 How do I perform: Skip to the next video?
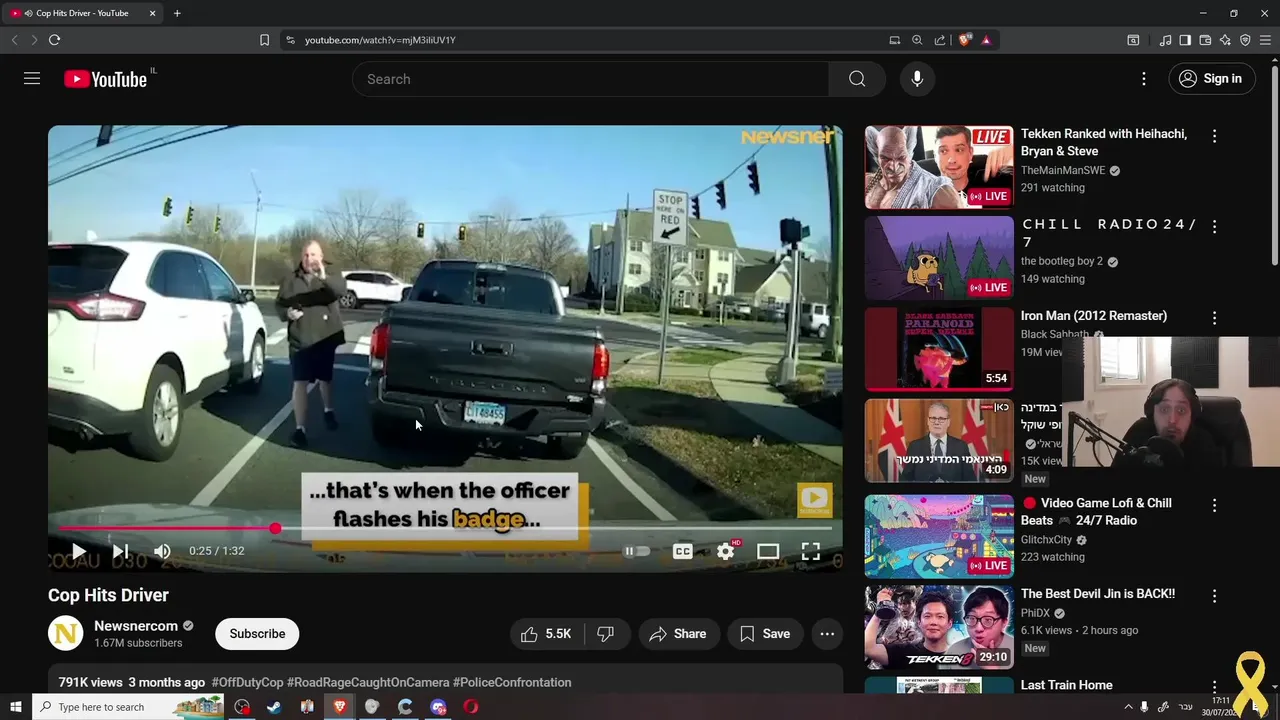120,551
